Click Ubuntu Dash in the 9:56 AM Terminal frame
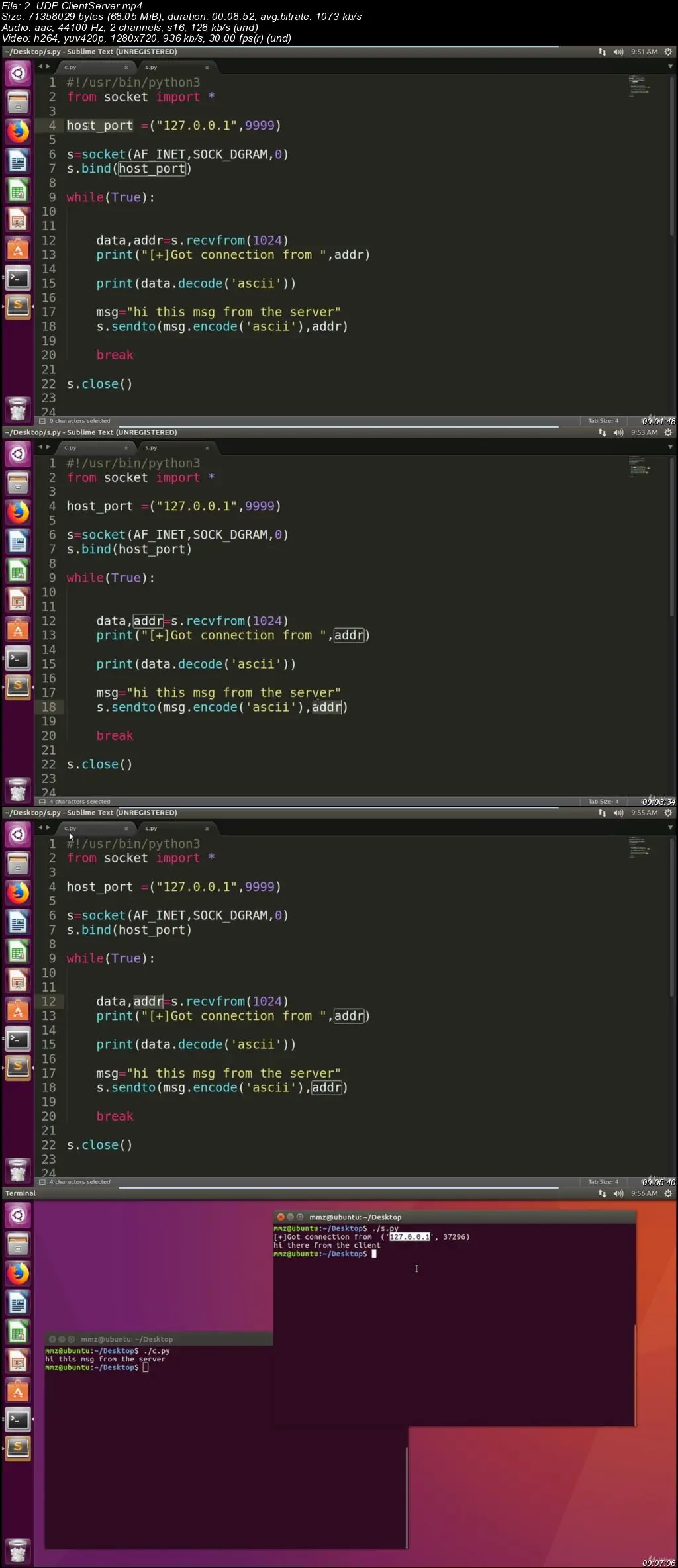Screen dimensions: 678x1568 tap(18, 1215)
